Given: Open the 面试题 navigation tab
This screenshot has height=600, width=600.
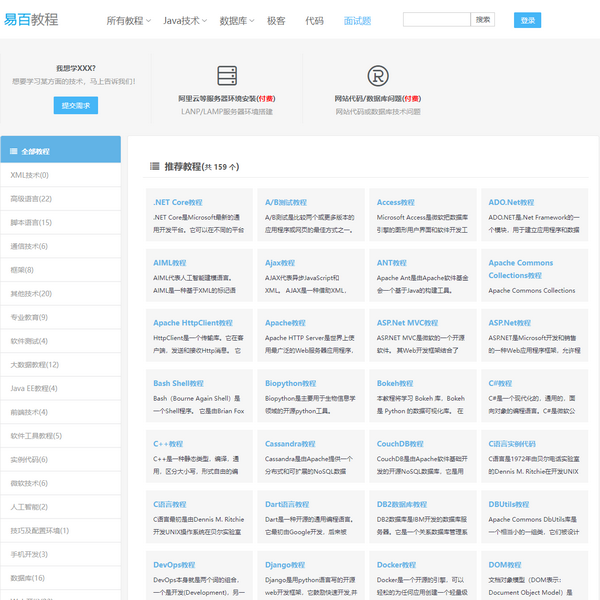Looking at the screenshot, I should pos(357,20).
